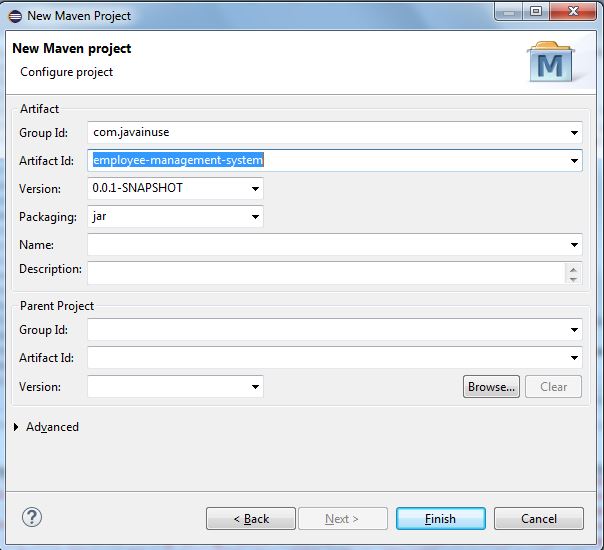Open the Artifact Group Id dropdown arrow
The width and height of the screenshot is (604, 550).
tap(574, 132)
